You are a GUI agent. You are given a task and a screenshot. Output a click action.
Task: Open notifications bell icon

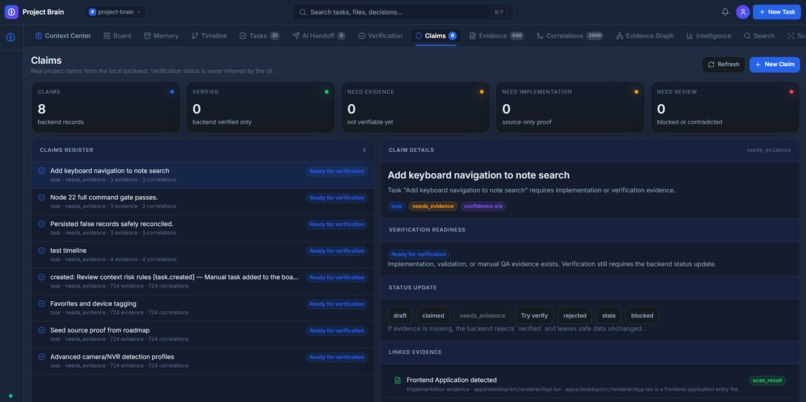pos(725,12)
